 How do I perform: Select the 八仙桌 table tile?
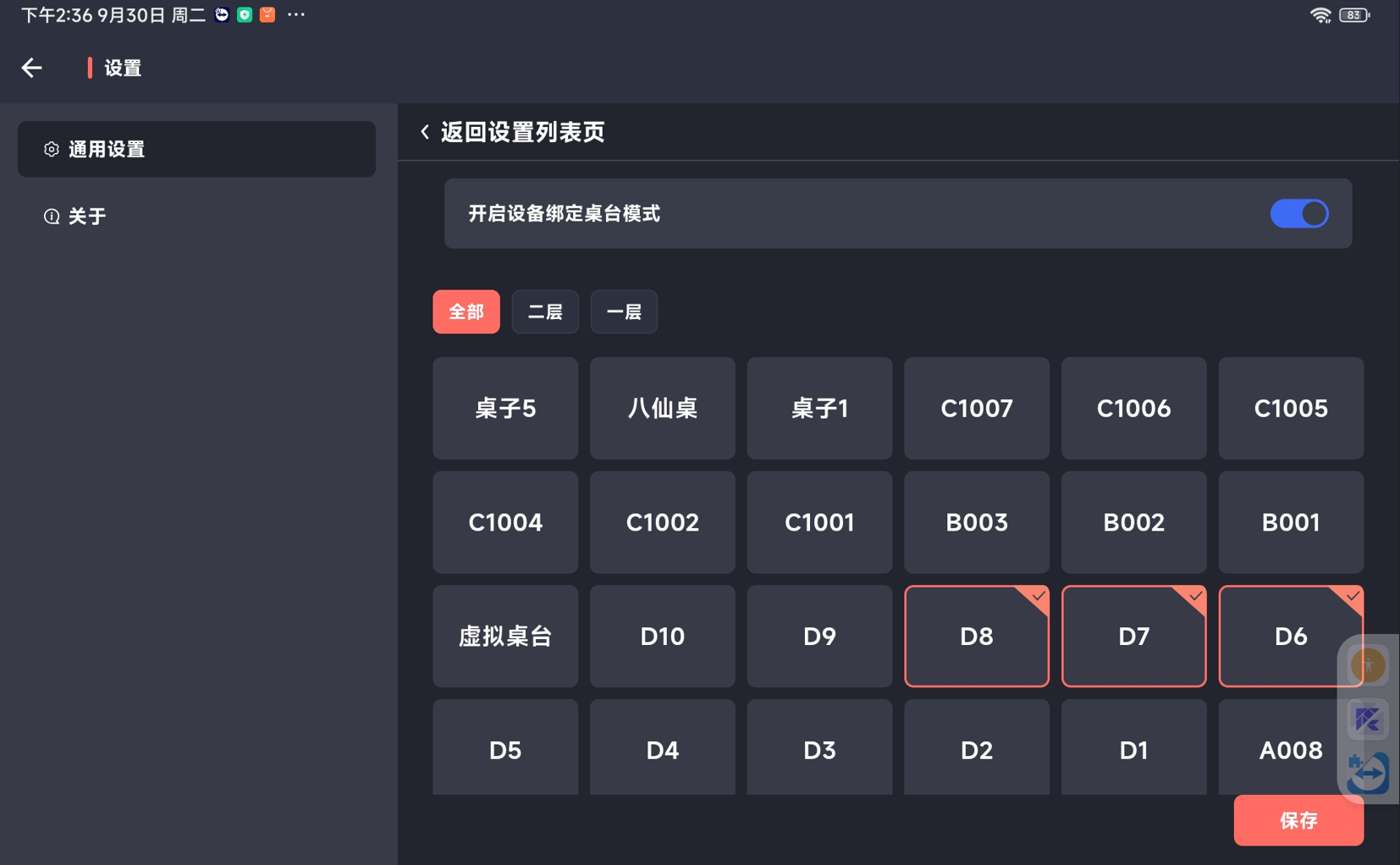662,409
